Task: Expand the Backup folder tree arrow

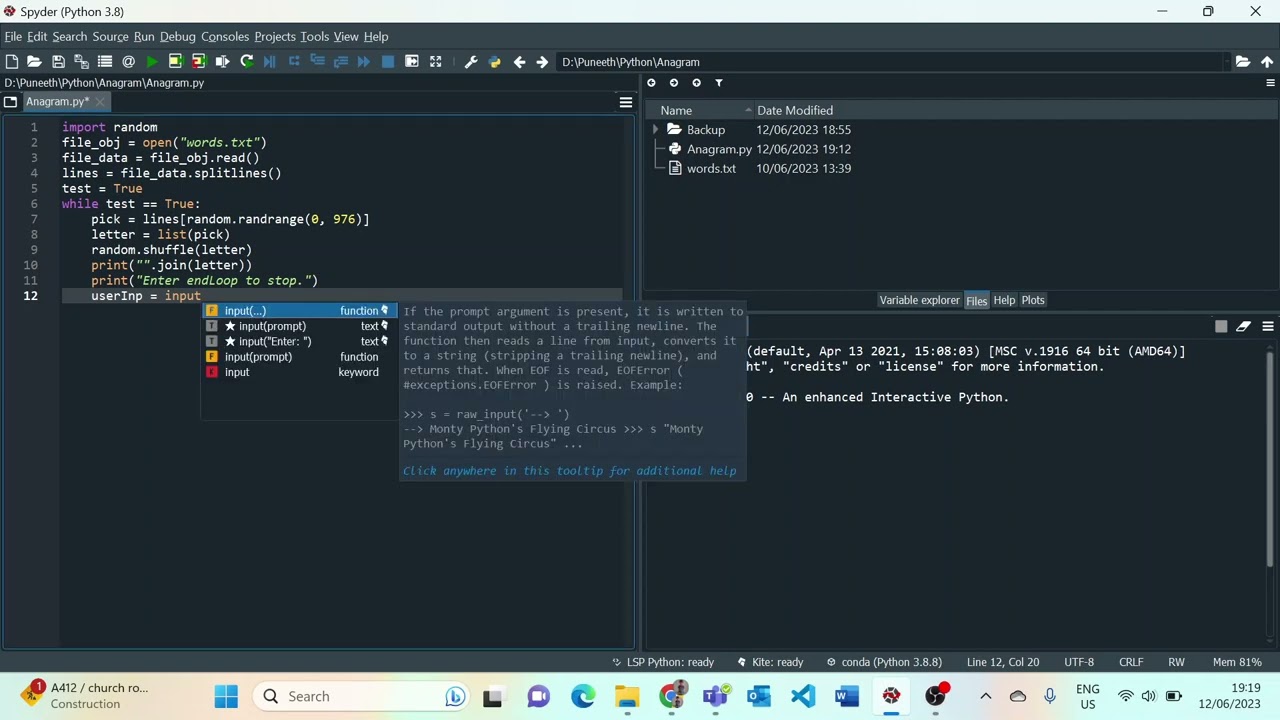Action: click(656, 130)
